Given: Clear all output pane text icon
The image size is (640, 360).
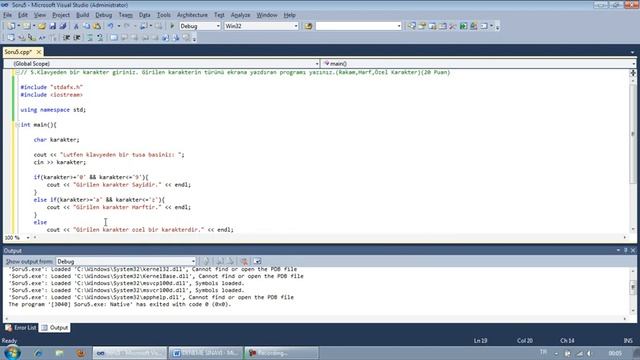Looking at the screenshot, I should coord(244,261).
